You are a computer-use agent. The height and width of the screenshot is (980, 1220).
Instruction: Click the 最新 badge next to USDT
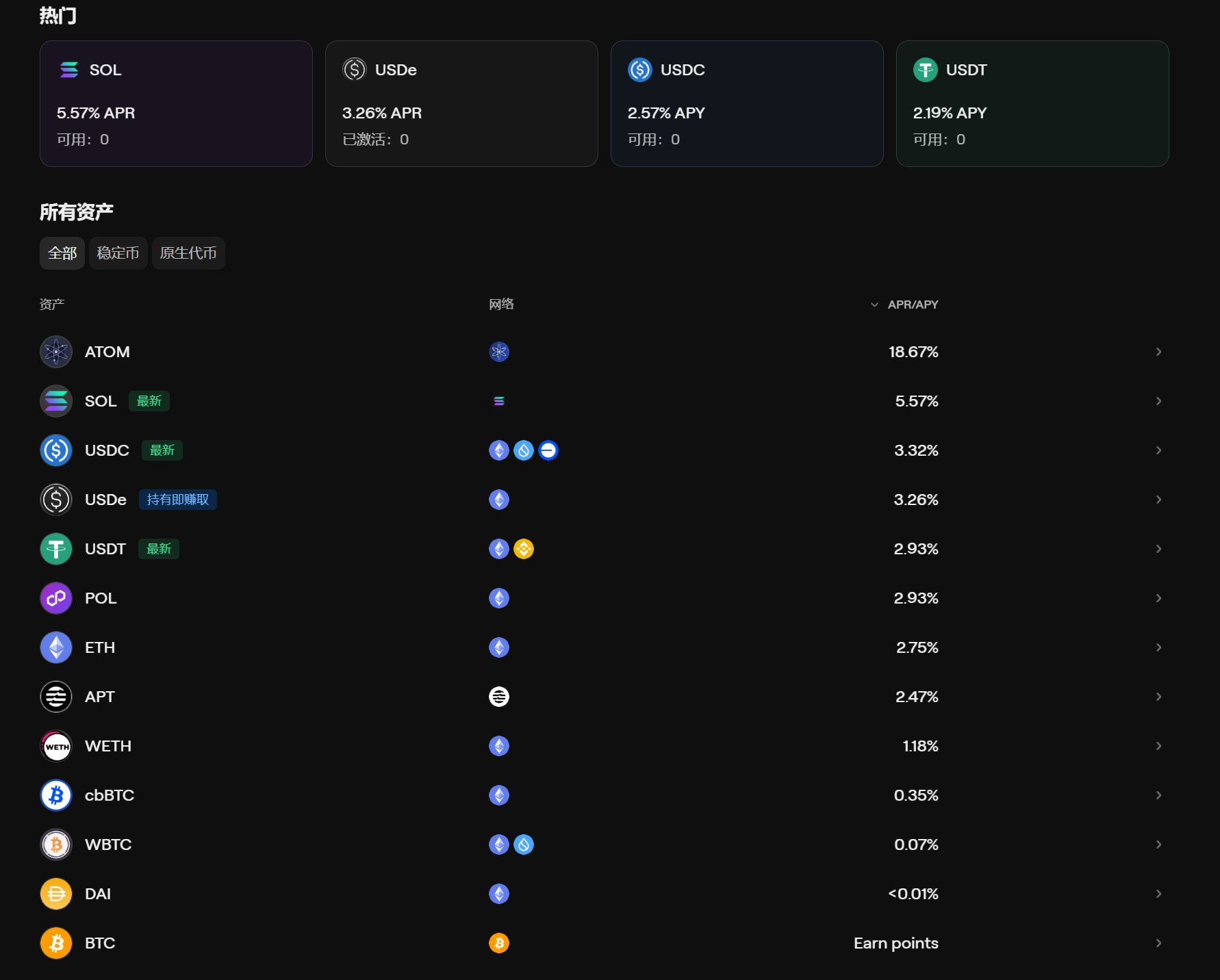[159, 549]
